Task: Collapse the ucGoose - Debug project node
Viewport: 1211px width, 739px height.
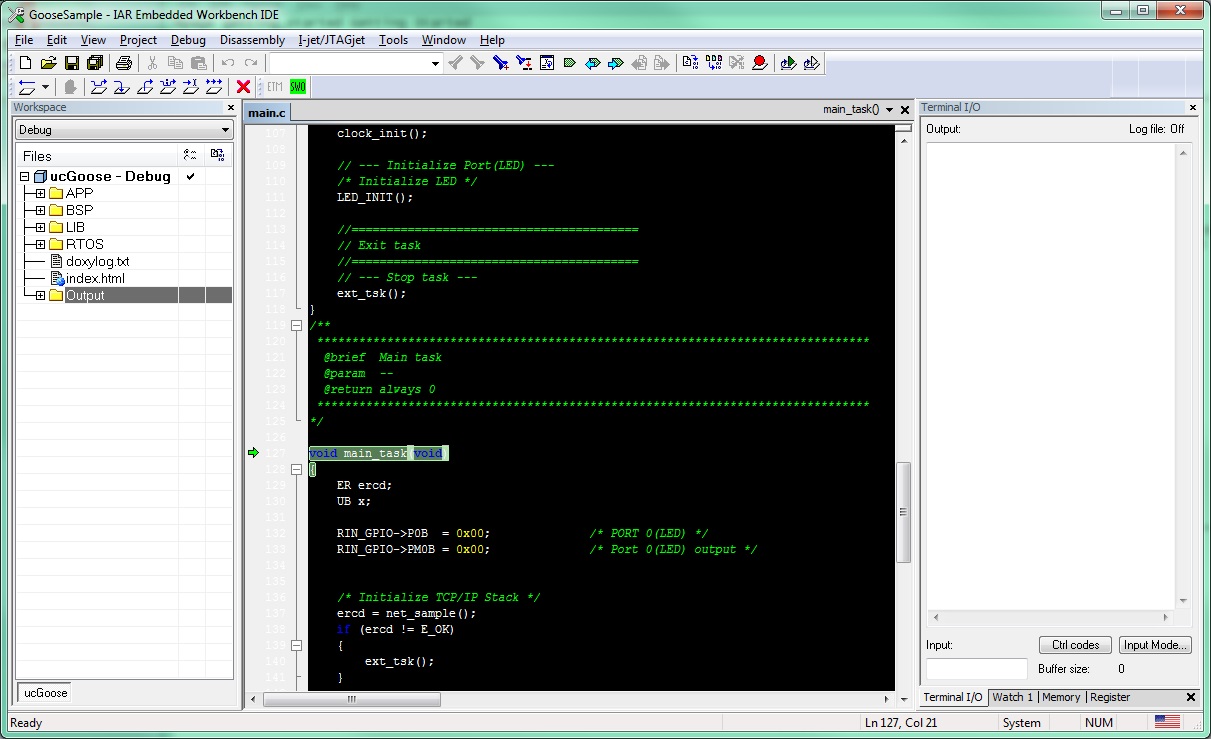Action: tap(25, 176)
